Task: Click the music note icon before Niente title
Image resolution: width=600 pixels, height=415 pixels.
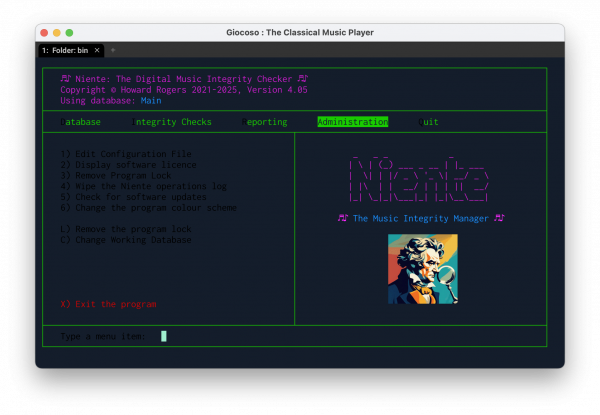Action: tap(65, 78)
